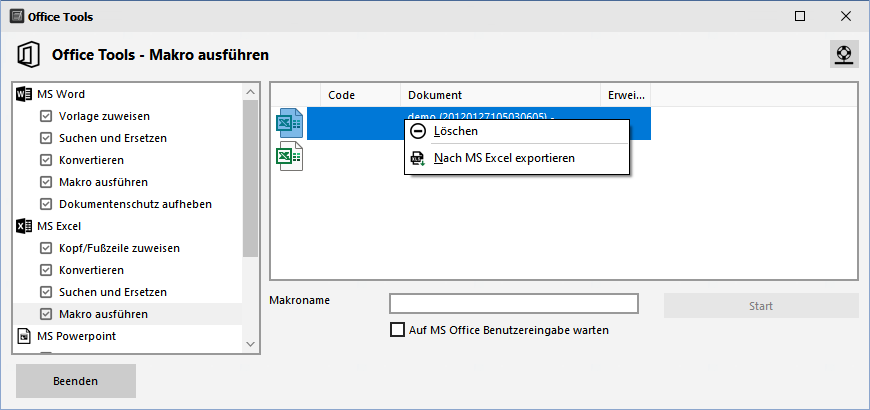
Task: Click the Office Tools logo beside the heading
Action: (27, 55)
